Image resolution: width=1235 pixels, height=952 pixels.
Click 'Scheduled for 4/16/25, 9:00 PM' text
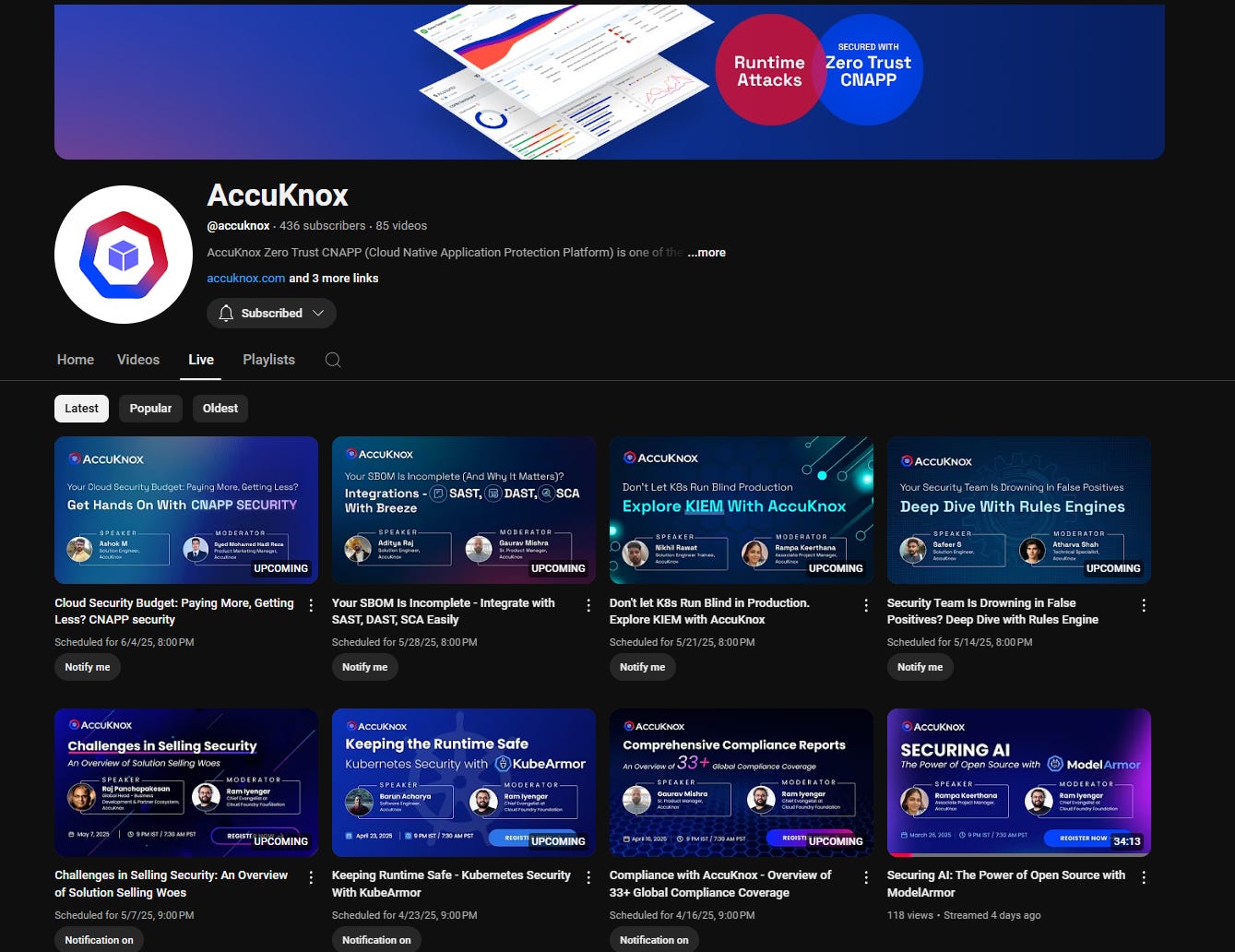click(x=683, y=915)
